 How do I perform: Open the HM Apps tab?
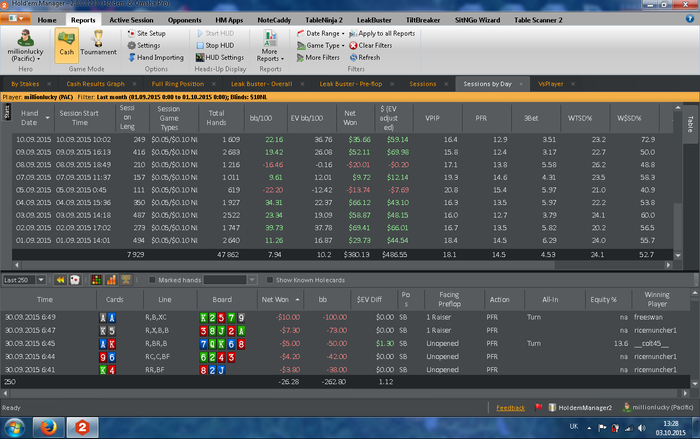229,20
